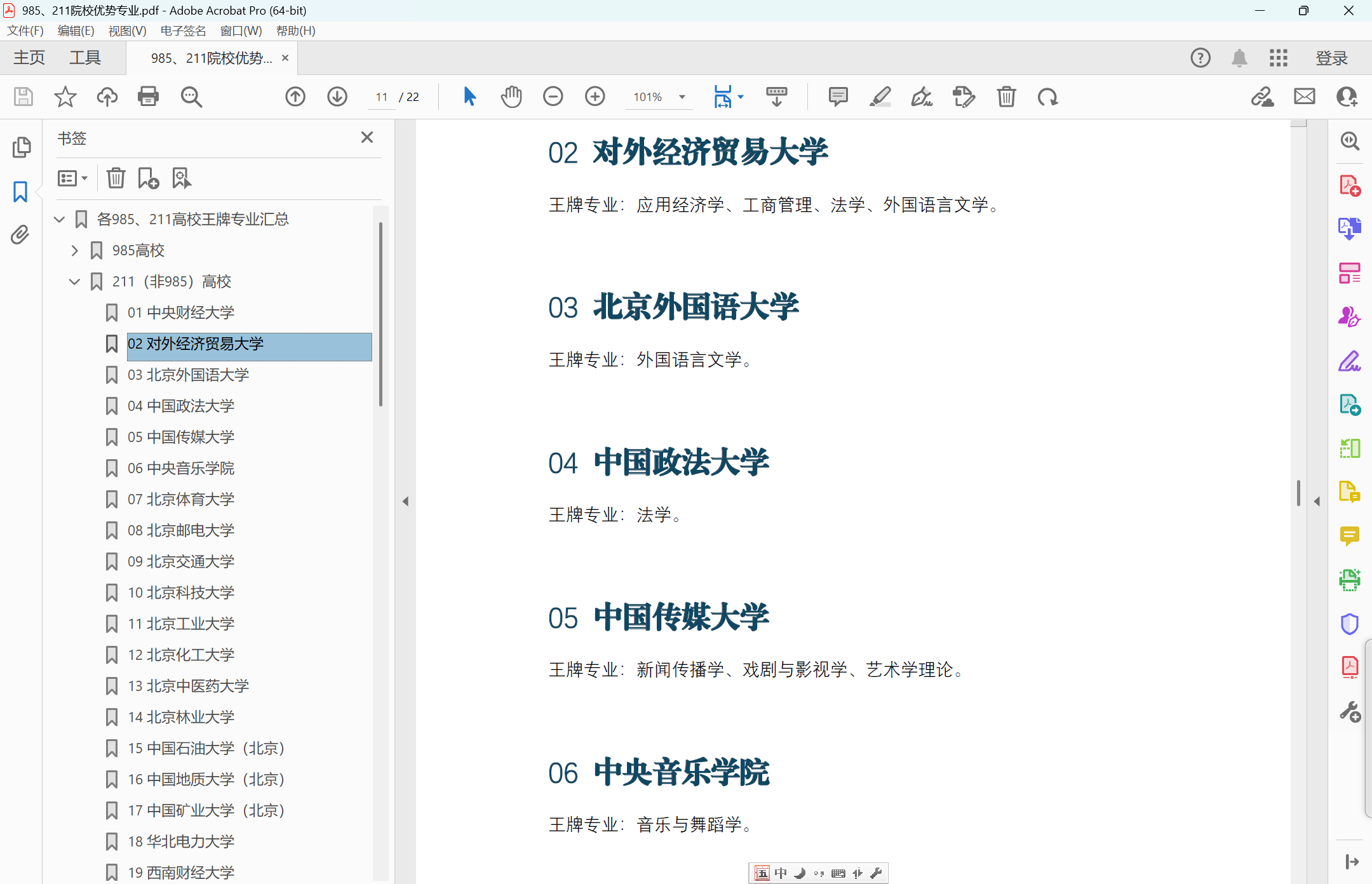The width and height of the screenshot is (1372, 884).
Task: Expand the 985高校 bookmark group
Action: point(74,250)
